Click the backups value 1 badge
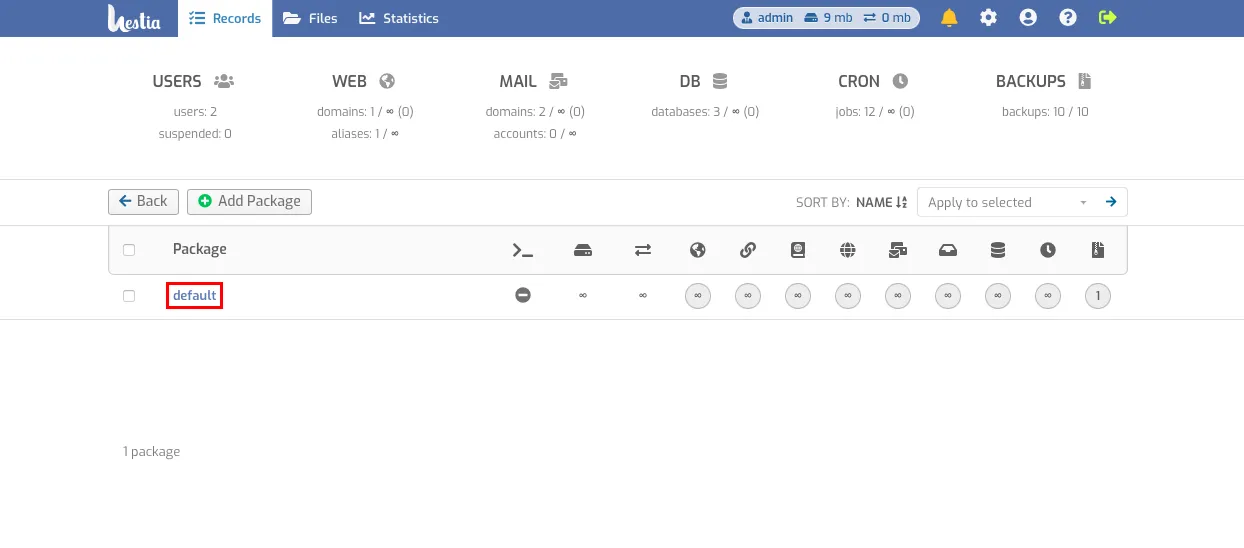This screenshot has height=548, width=1244. 1098,296
